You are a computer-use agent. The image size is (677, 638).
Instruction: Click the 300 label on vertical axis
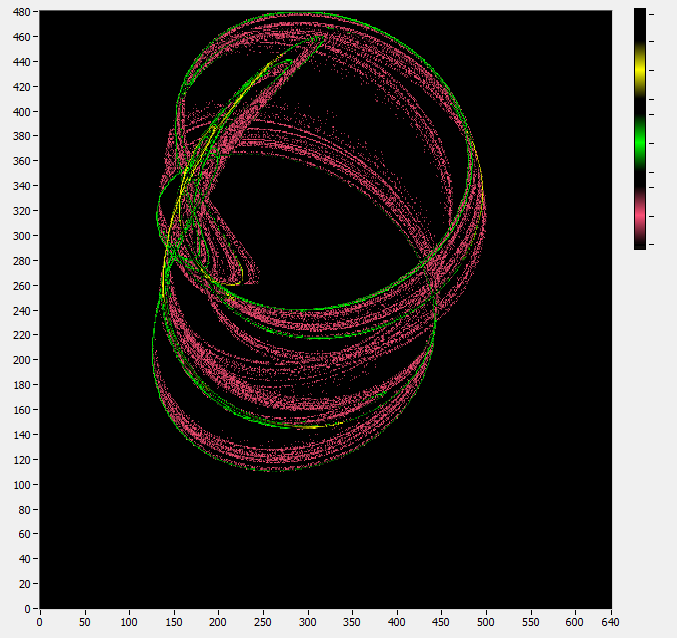[x=22, y=236]
